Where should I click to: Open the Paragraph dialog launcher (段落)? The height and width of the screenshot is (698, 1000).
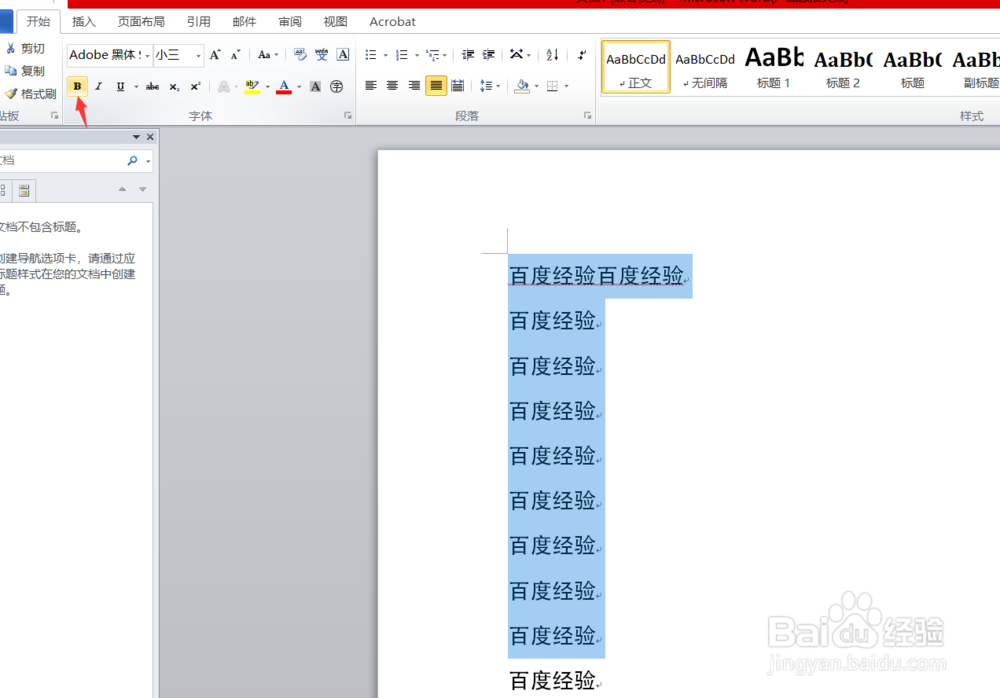(x=587, y=115)
